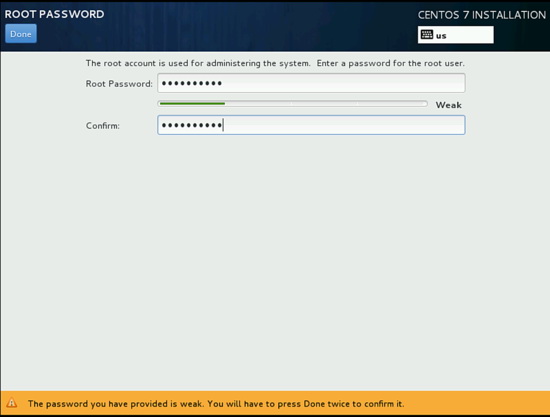
Task: Click the blank gray area below Confirm field
Action: pyautogui.click(x=275, y=260)
